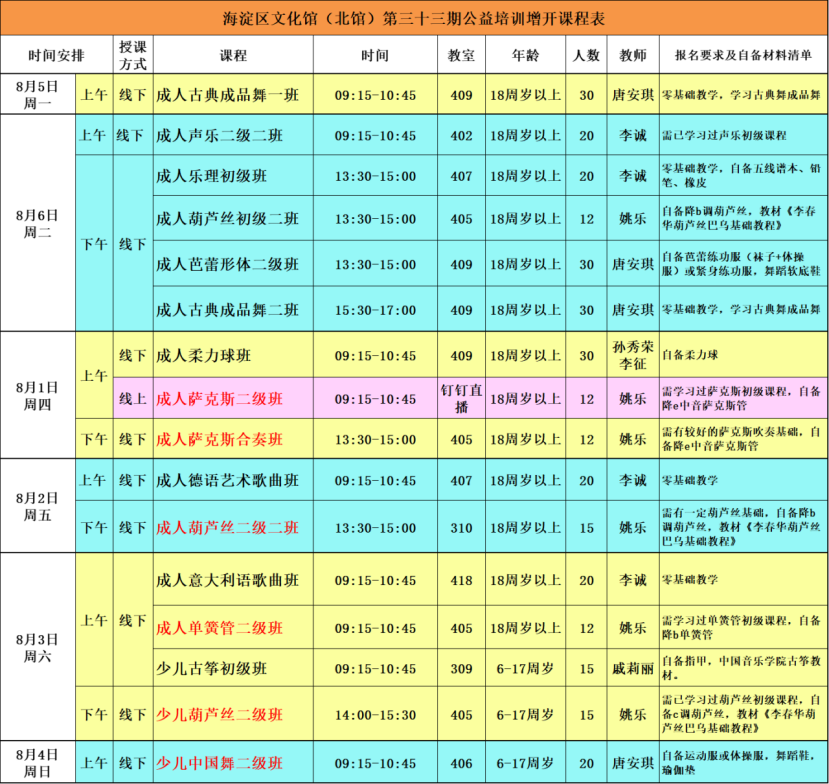Click the red 成人萨克斯合奏班 course
Screen dimensions: 829x784
click(x=220, y=439)
